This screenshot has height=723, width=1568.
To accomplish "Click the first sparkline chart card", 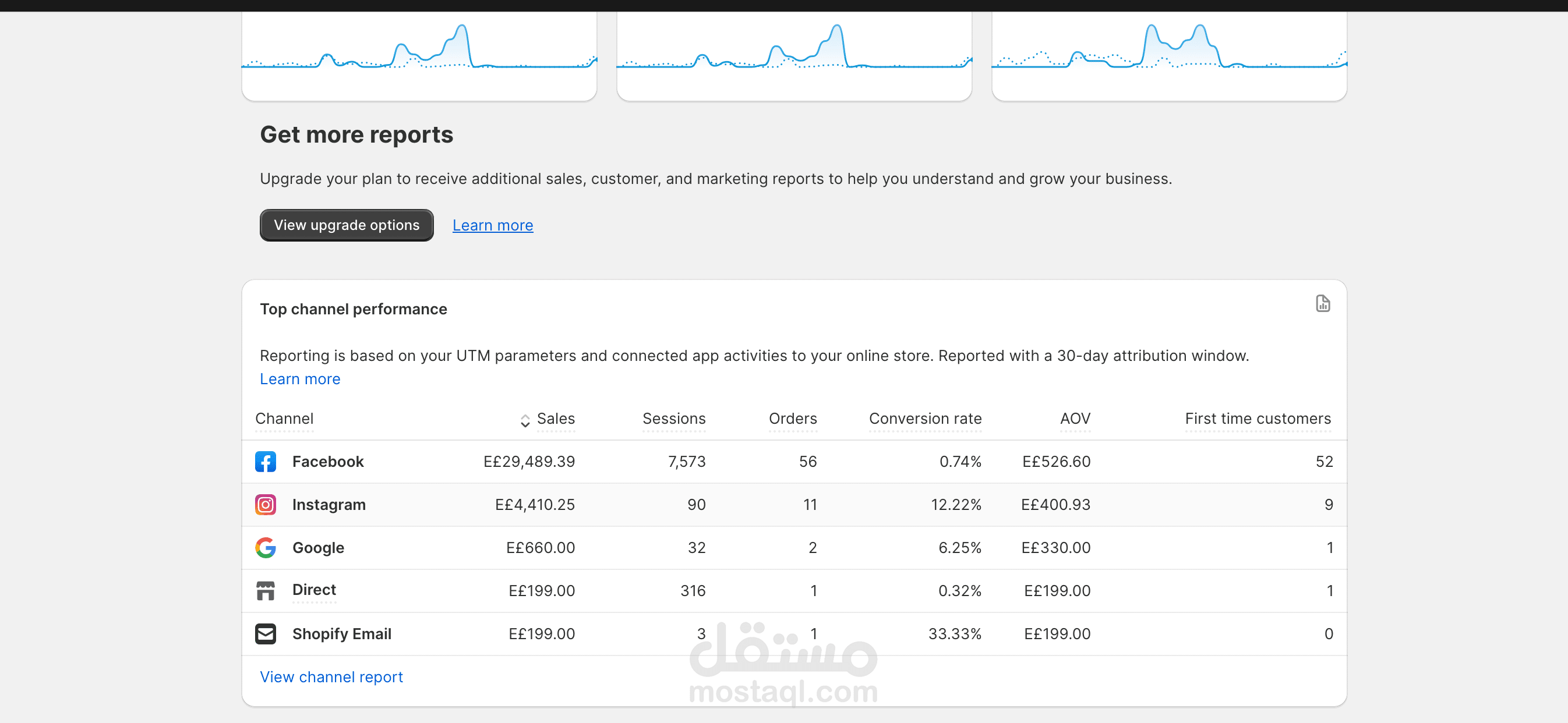I will [x=419, y=55].
